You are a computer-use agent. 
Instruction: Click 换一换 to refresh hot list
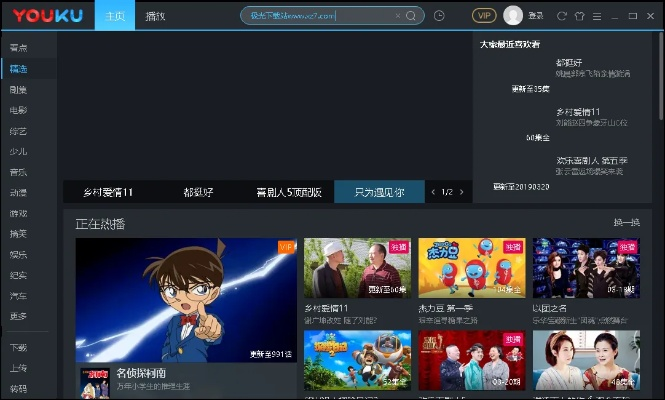click(626, 223)
